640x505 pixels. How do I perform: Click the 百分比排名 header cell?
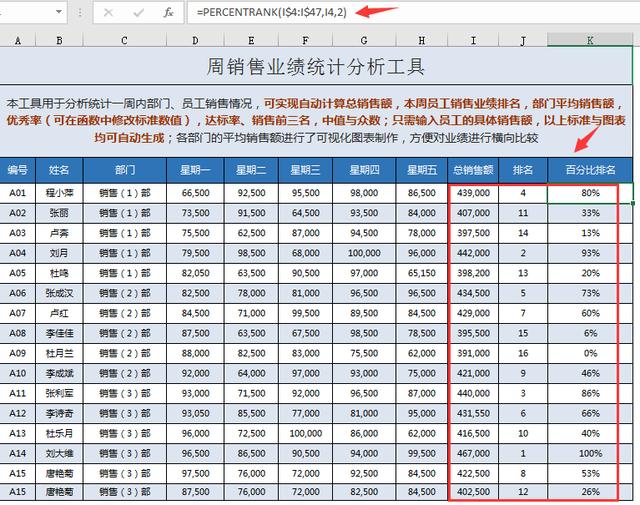pyautogui.click(x=590, y=170)
